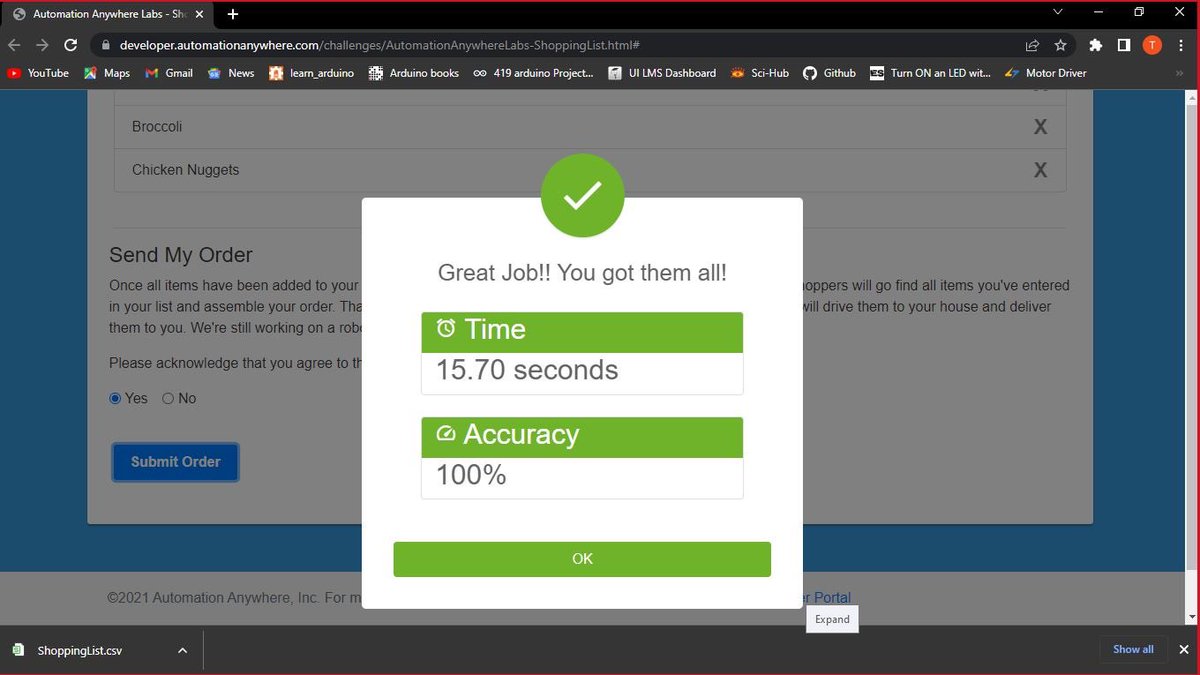Open the Turn ON an LED bookmark
The image size is (1200, 675).
click(930, 73)
